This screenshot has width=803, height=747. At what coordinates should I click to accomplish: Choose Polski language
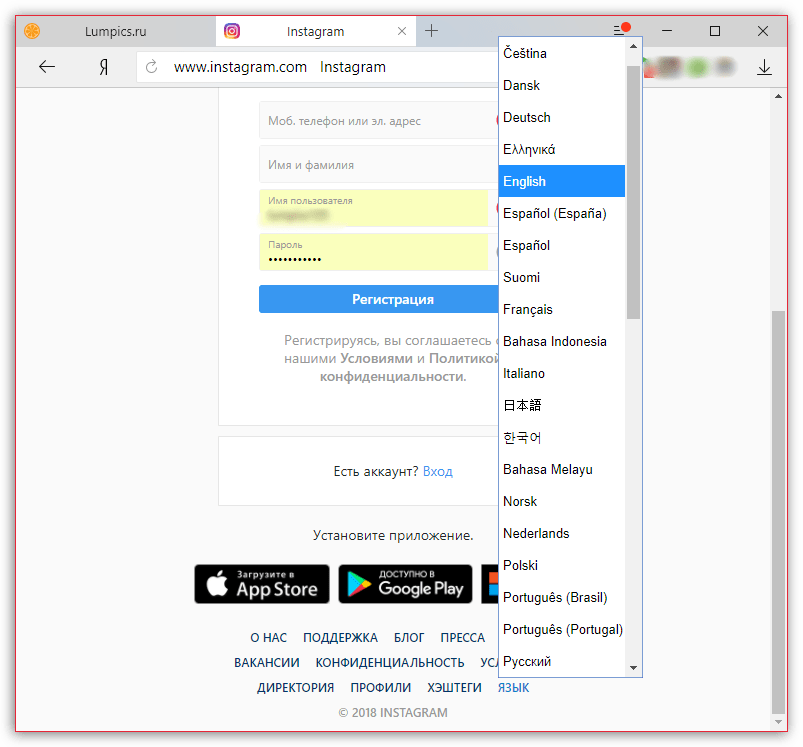click(561, 565)
